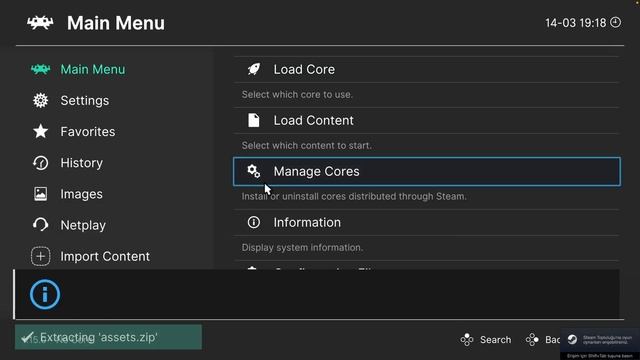The width and height of the screenshot is (640, 360).
Task: Click the Steam logo in overlay notification
Action: pos(572,339)
